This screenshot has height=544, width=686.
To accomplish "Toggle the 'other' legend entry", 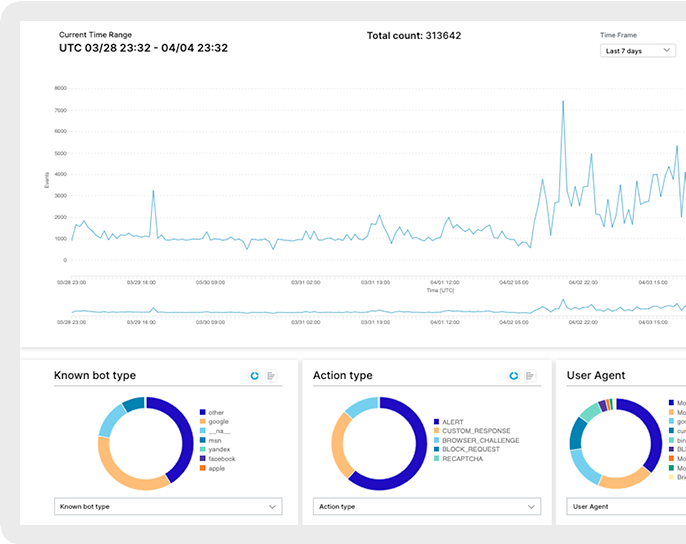I will coord(216,412).
